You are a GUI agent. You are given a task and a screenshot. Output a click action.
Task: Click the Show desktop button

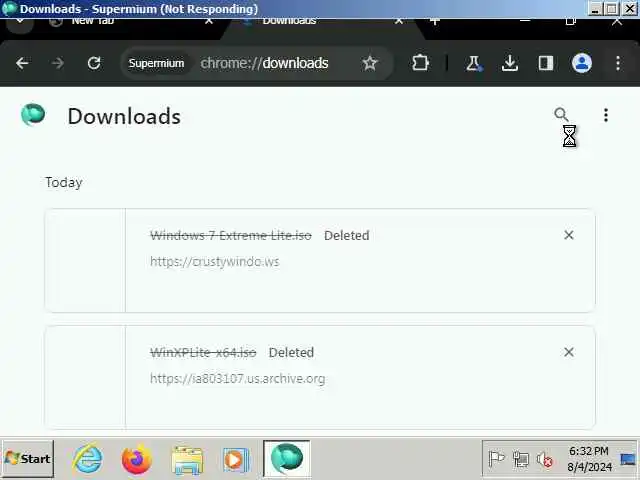pos(628,460)
